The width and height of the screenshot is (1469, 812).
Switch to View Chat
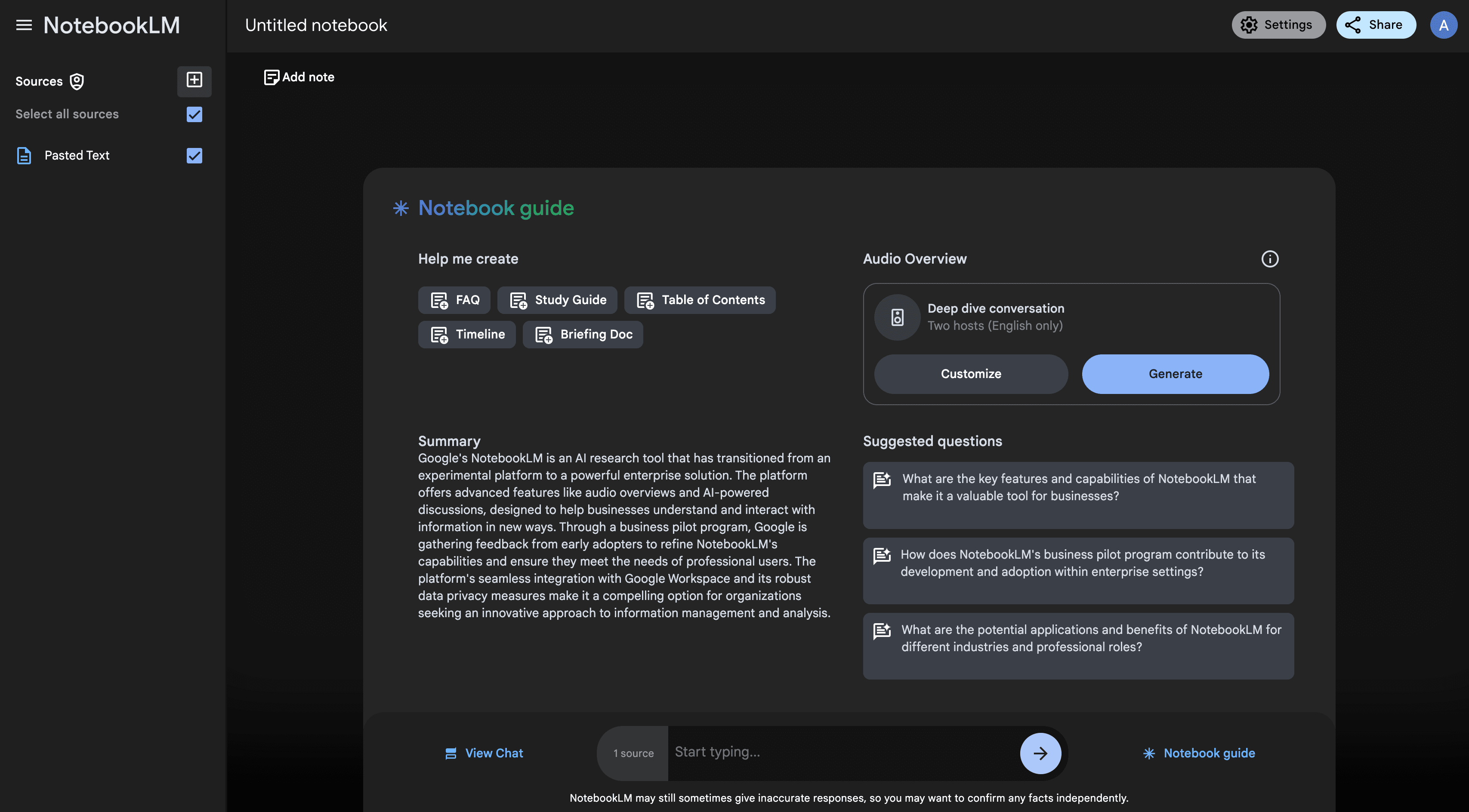pos(484,754)
